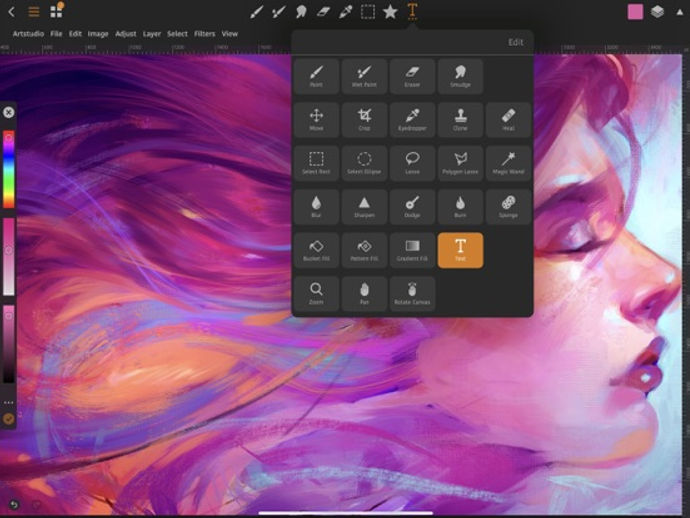Click the Edit button in tools popup
This screenshot has height=518, width=690.
tap(515, 42)
